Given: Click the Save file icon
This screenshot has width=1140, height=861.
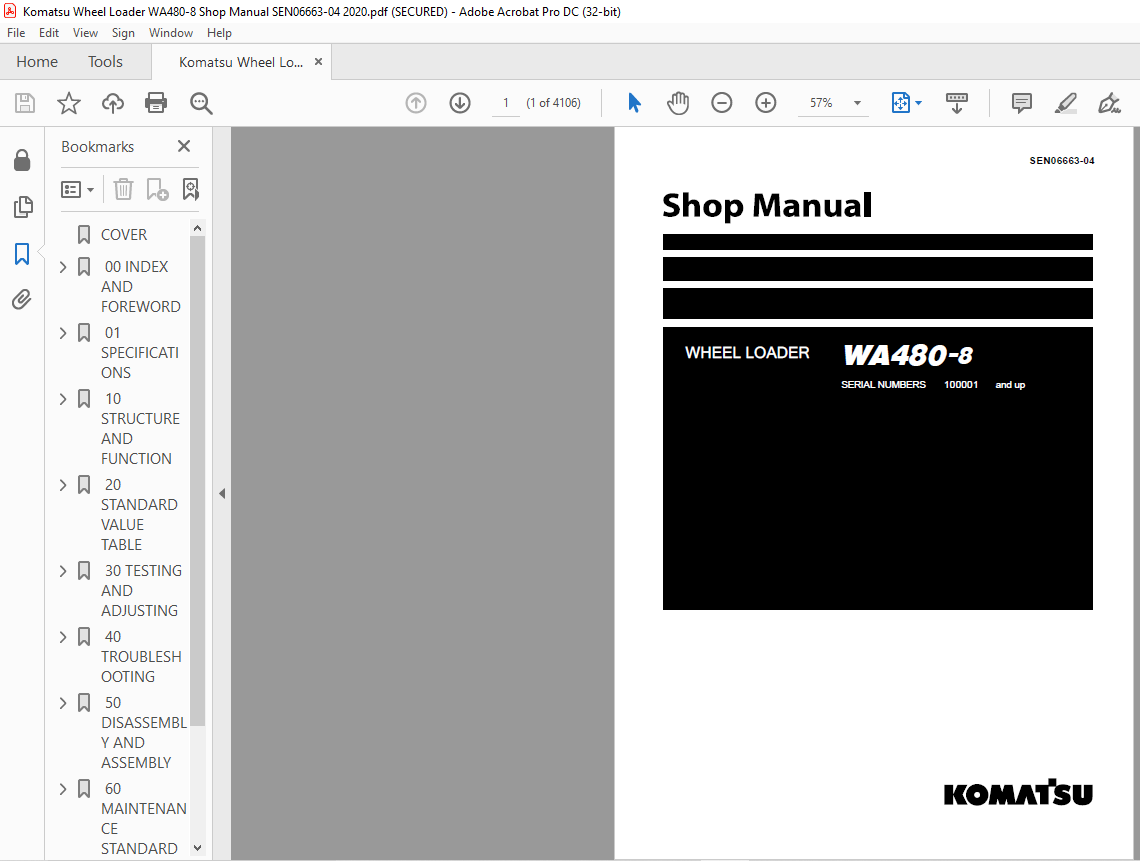Looking at the screenshot, I should coord(25,103).
